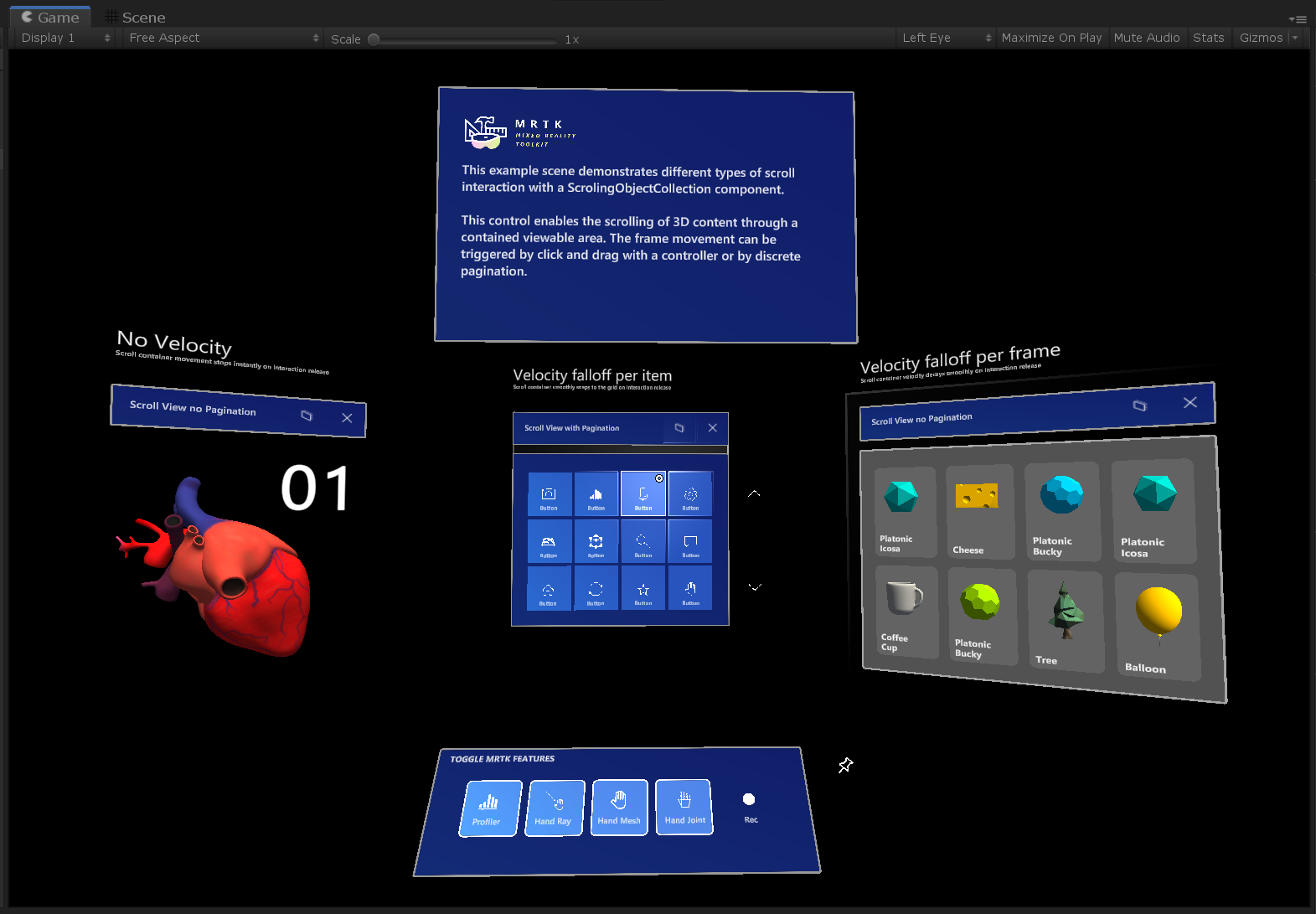Screen dimensions: 1316x914
Task: Click the camera icon grid button
Action: pos(550,494)
